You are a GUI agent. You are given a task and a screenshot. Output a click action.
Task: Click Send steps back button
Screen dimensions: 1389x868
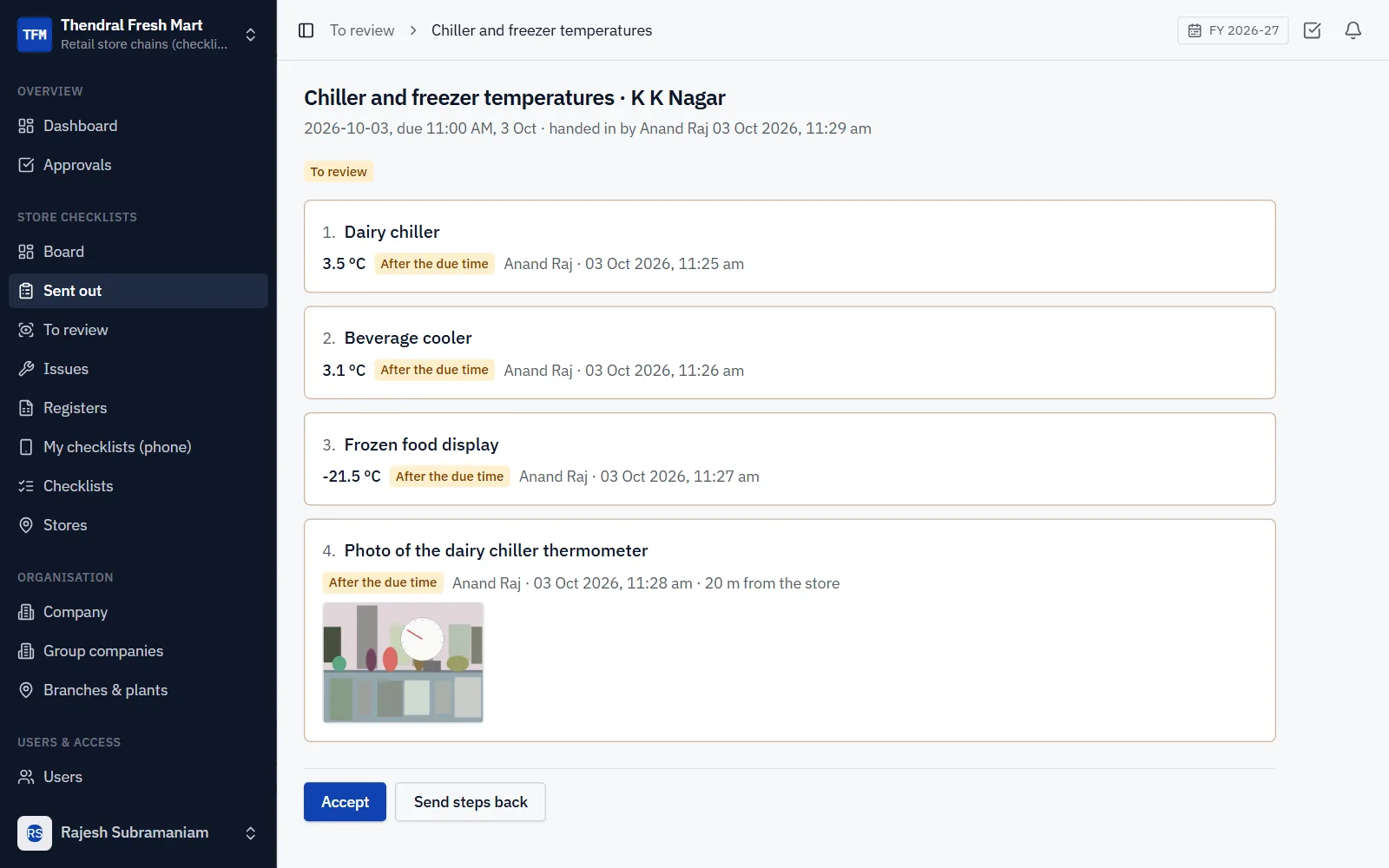click(471, 802)
